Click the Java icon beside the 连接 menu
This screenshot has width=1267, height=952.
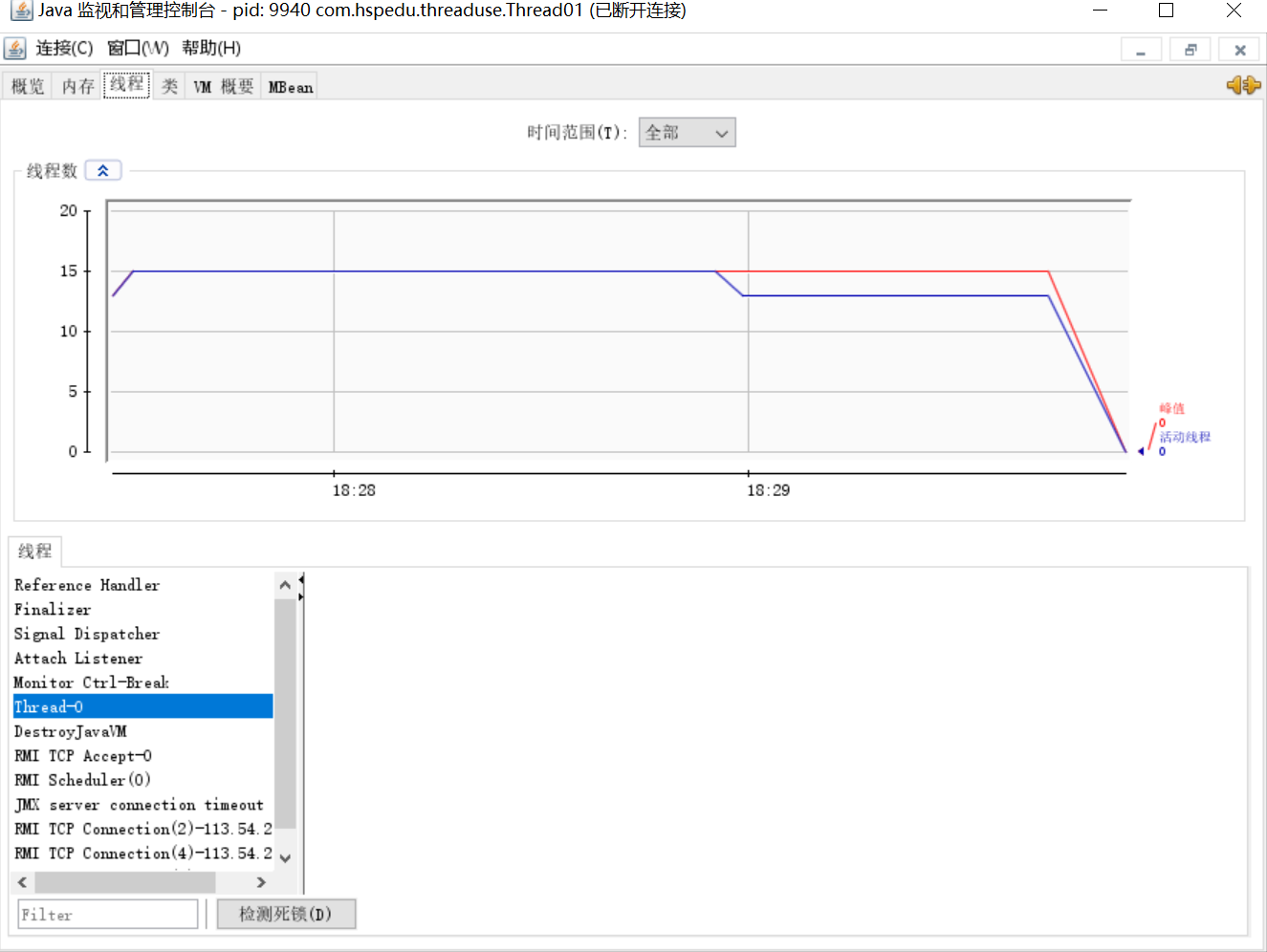(x=15, y=49)
